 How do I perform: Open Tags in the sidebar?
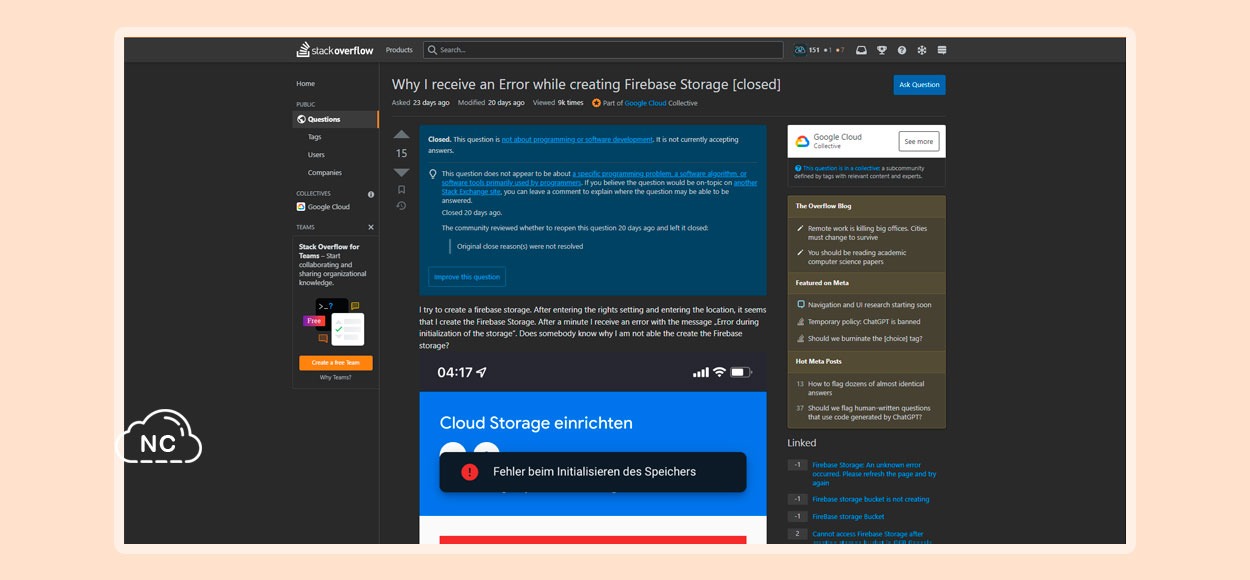pyautogui.click(x=315, y=137)
